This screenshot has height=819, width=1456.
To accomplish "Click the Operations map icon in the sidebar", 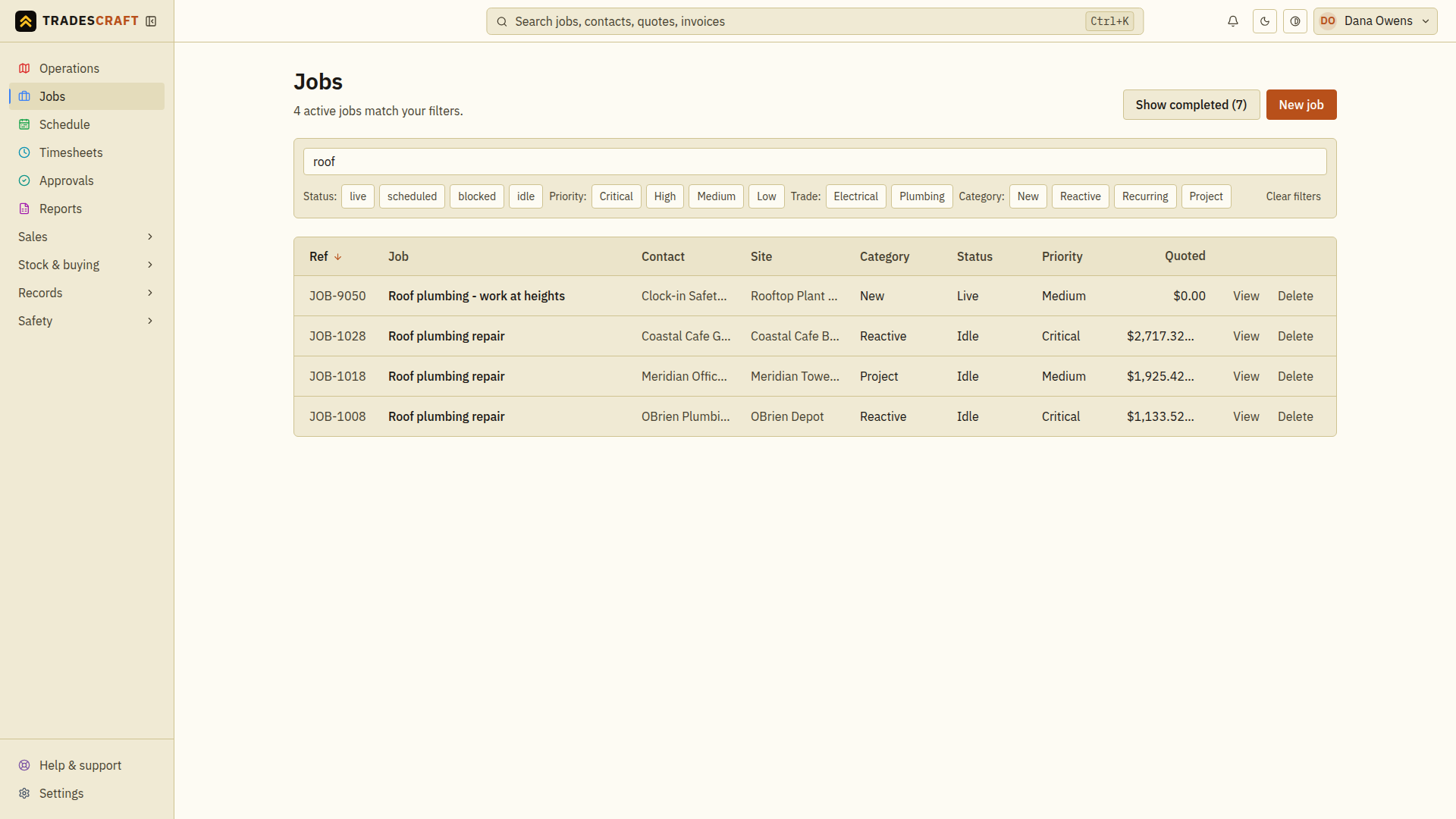I will [x=24, y=68].
